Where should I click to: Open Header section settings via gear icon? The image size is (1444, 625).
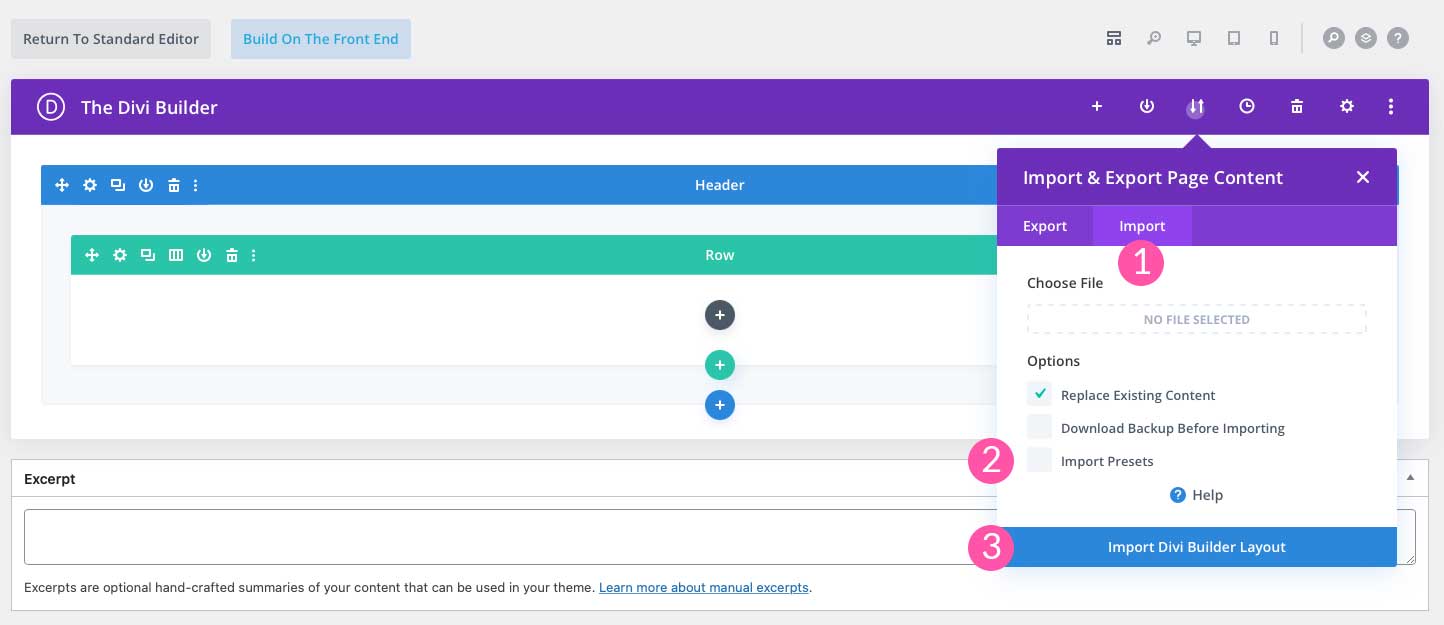(90, 185)
